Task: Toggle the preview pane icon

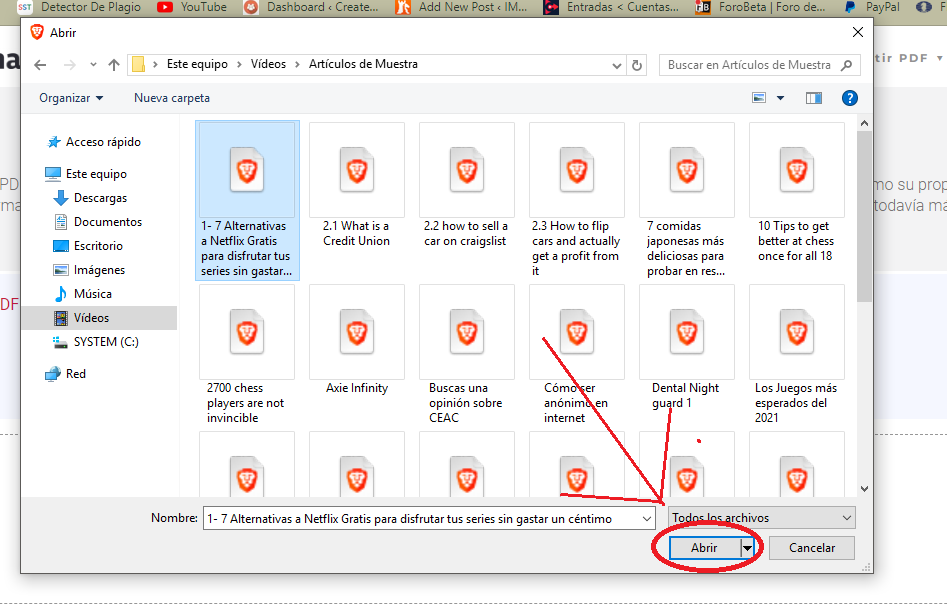Action: 813,98
